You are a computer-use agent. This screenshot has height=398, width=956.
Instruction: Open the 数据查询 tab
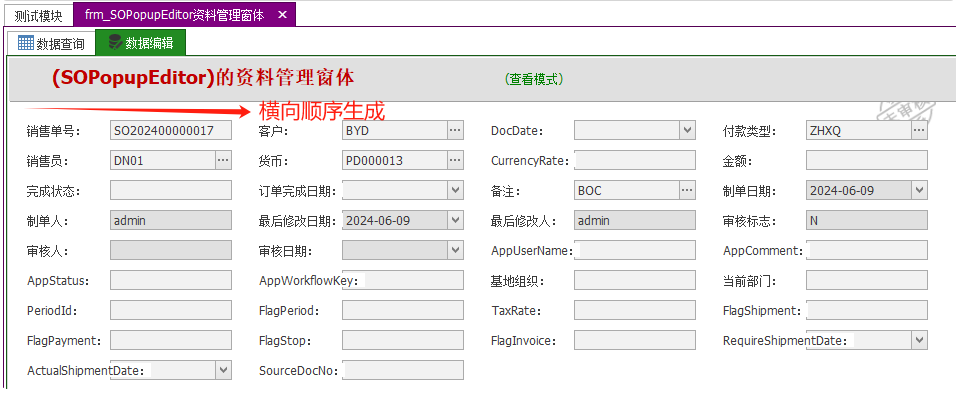(51, 43)
